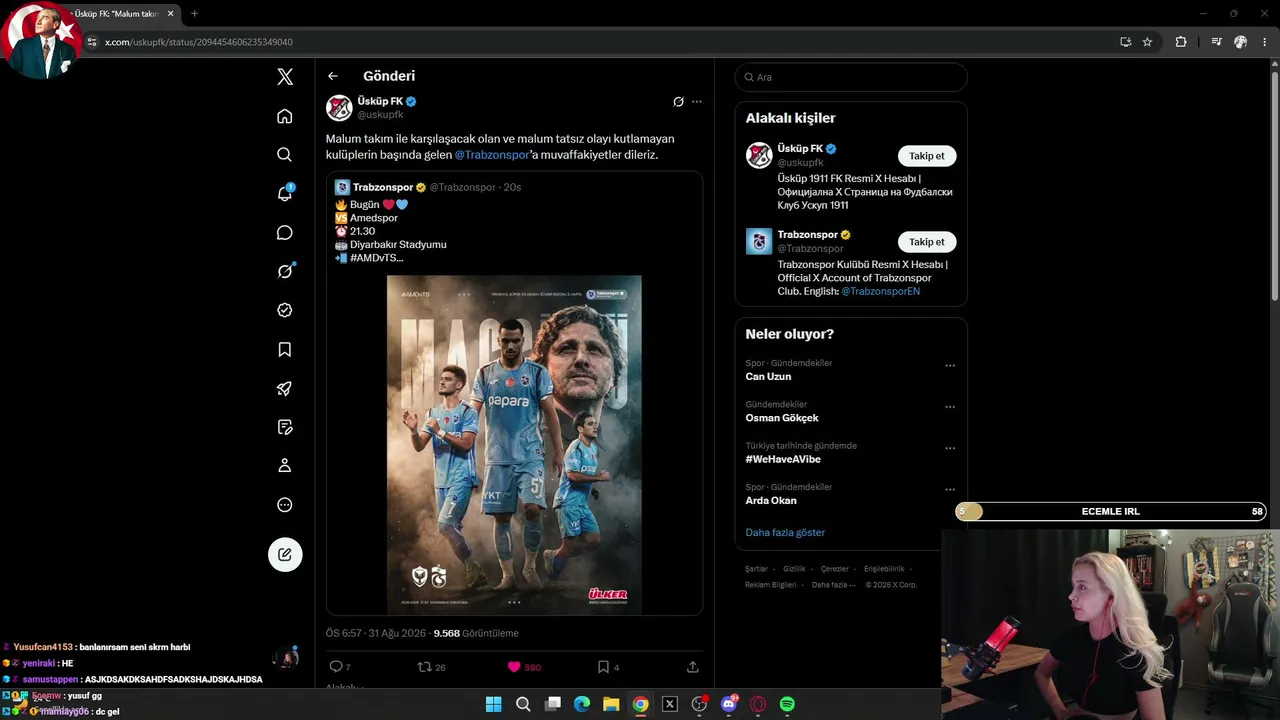This screenshot has width=1280, height=720.
Task: Open Bookmarks from the left sidebar
Action: pos(285,349)
